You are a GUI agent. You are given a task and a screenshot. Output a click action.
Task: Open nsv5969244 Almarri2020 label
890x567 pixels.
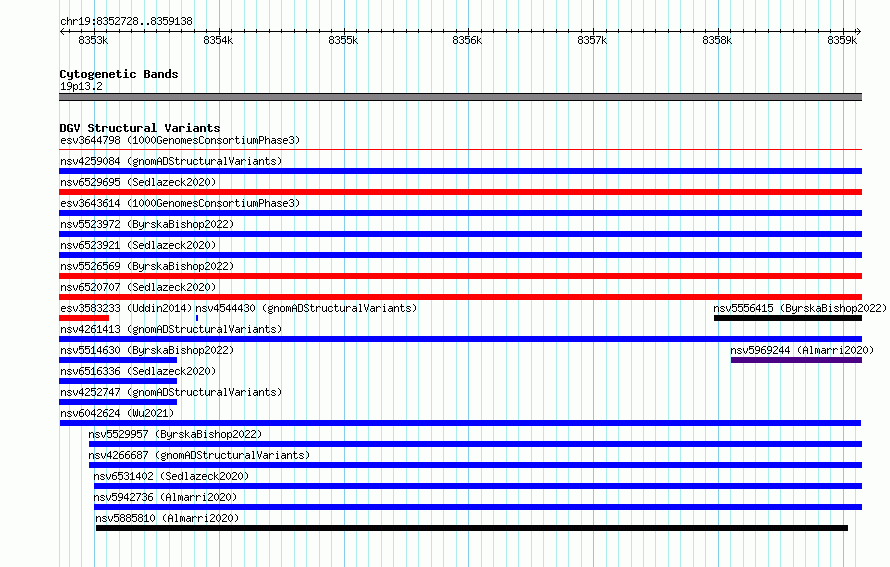(x=802, y=350)
